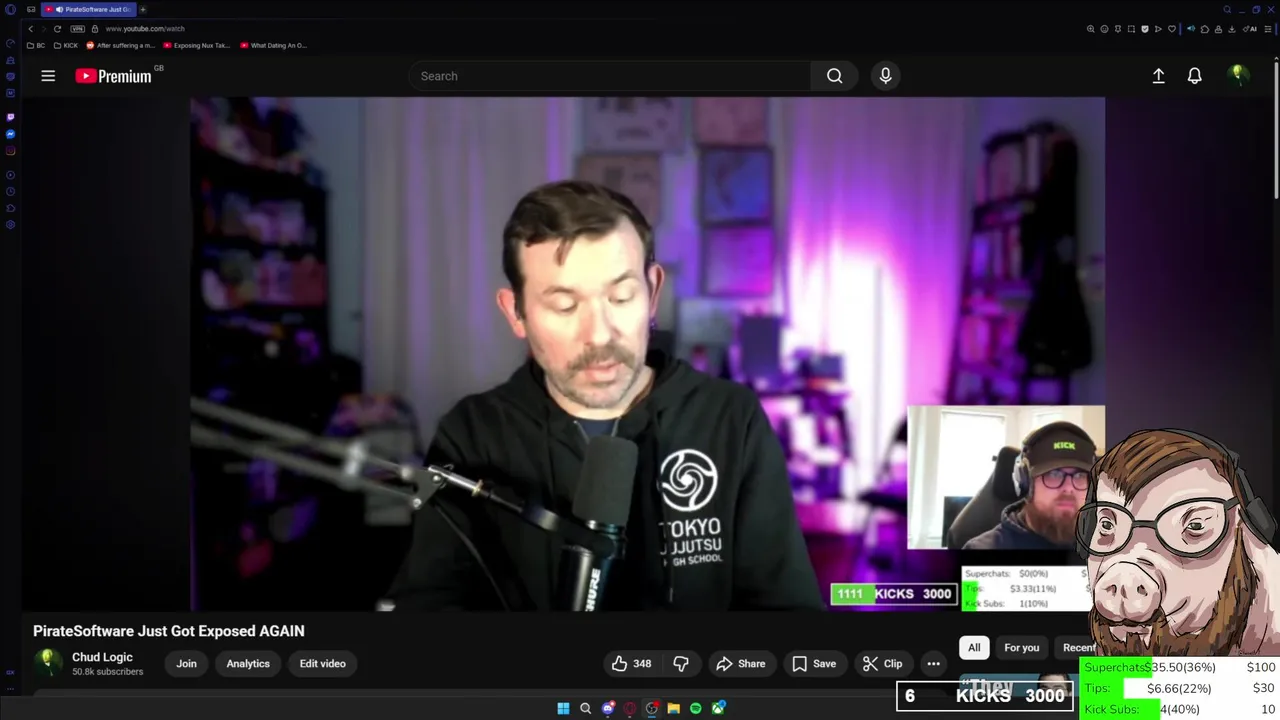Open Edit video page
This screenshot has width=1280, height=720.
tap(322, 664)
